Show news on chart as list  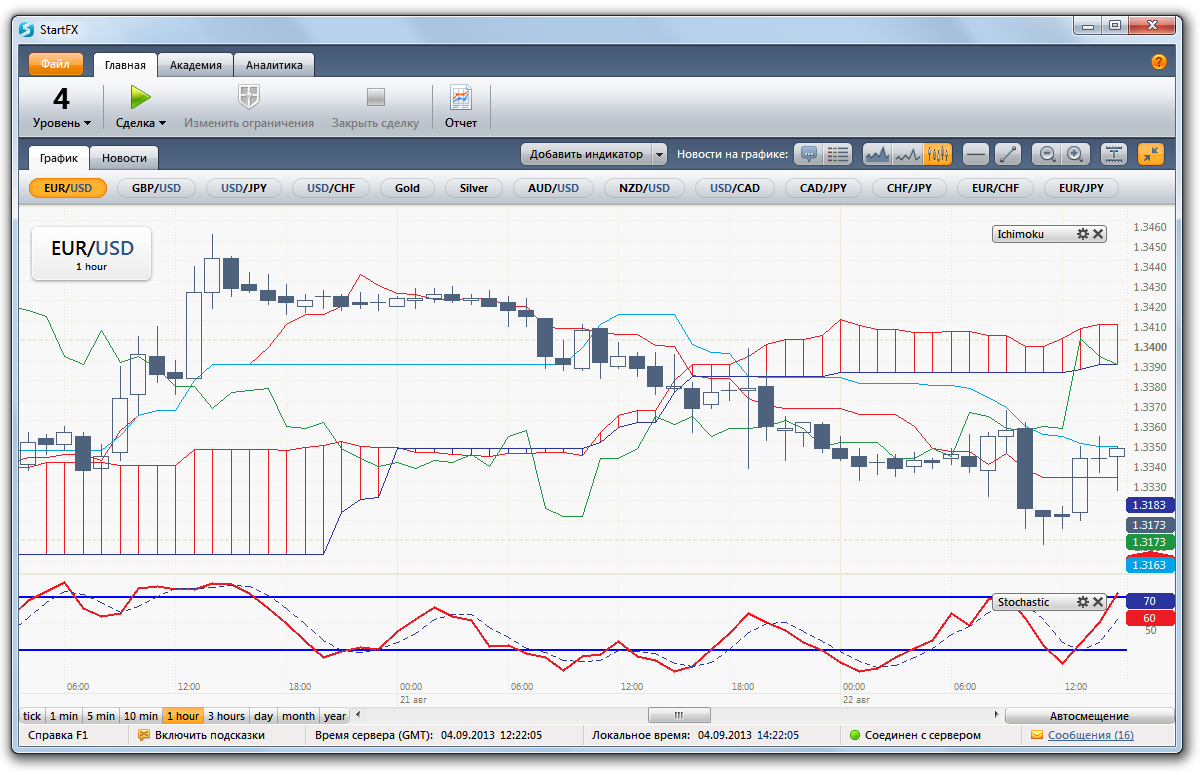[837, 155]
